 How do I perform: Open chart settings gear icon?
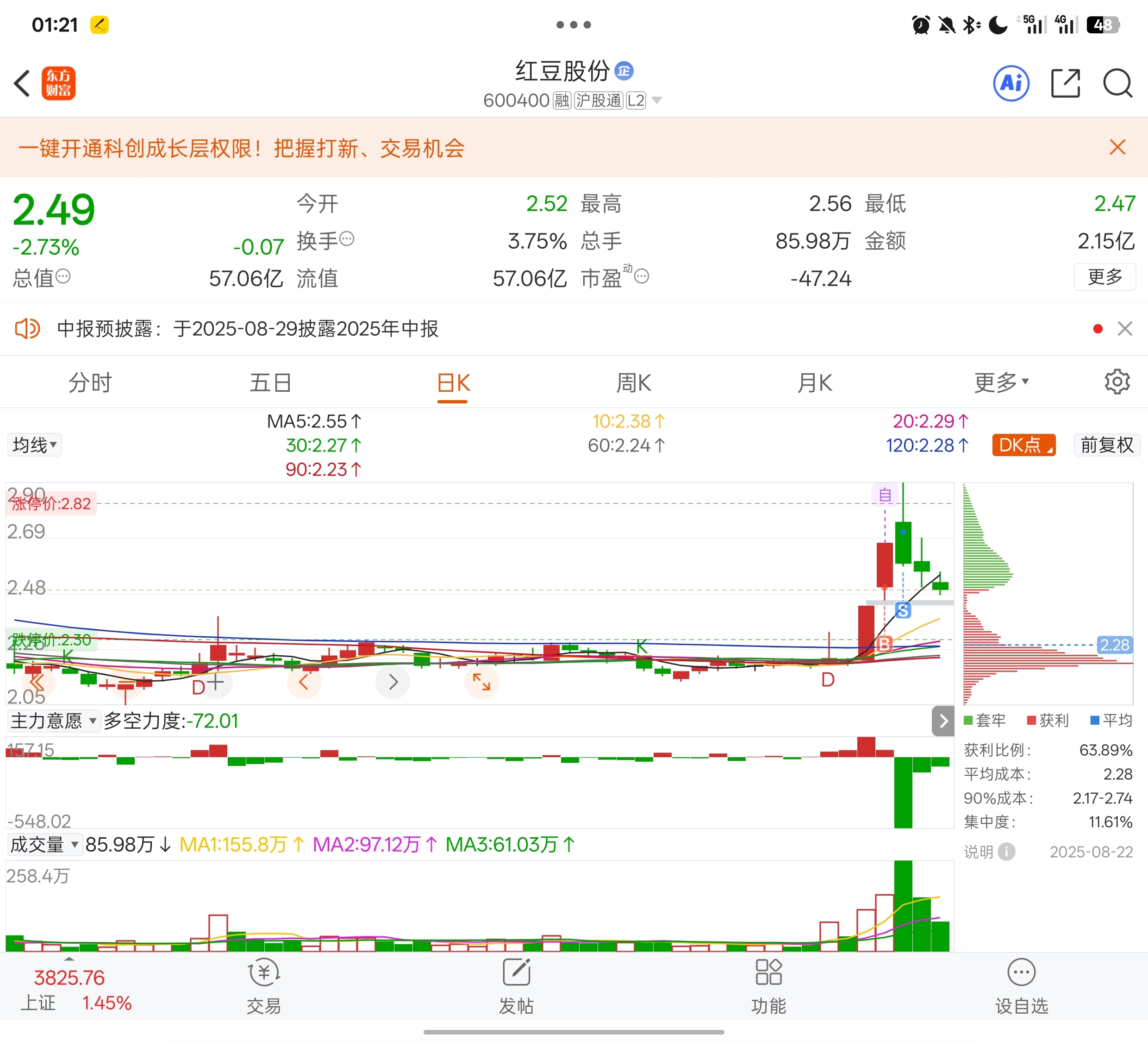coord(1117,382)
